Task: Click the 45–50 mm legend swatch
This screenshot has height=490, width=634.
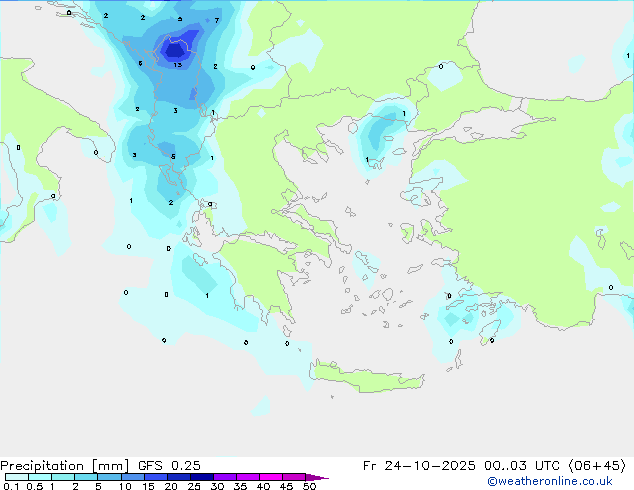Action: (294, 477)
